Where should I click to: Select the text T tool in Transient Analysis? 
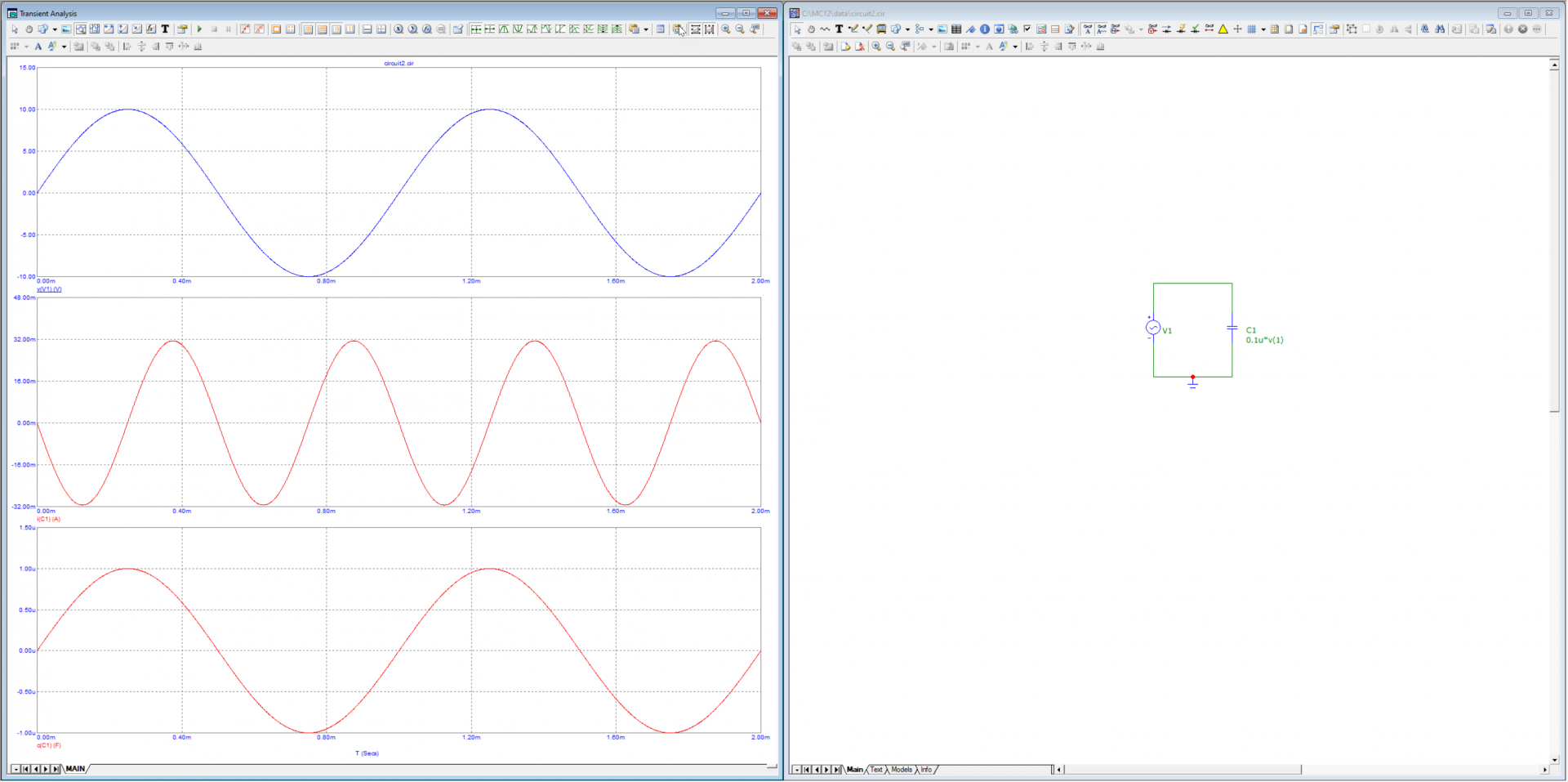(165, 29)
